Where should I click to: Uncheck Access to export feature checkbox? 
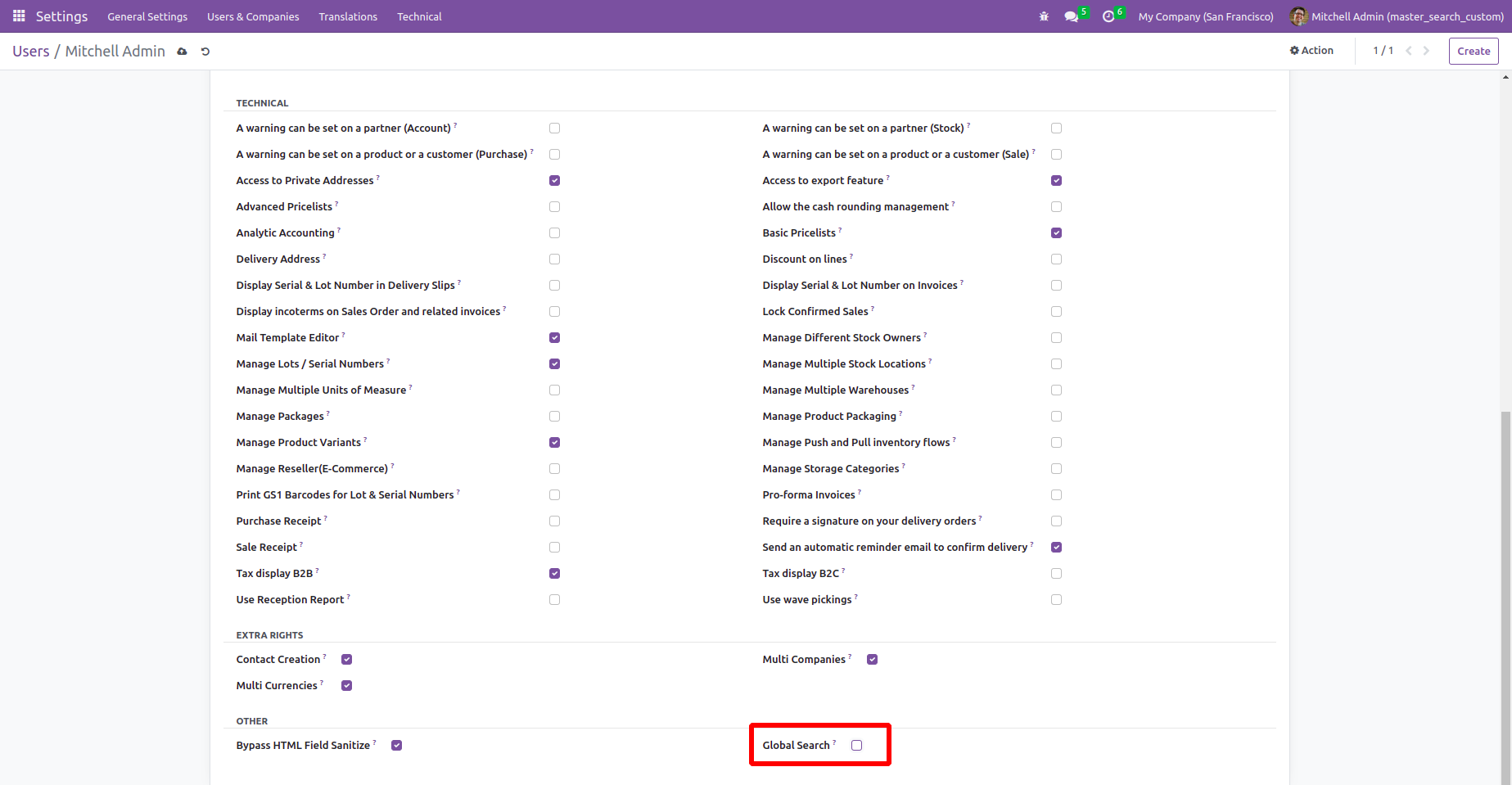[1056, 180]
